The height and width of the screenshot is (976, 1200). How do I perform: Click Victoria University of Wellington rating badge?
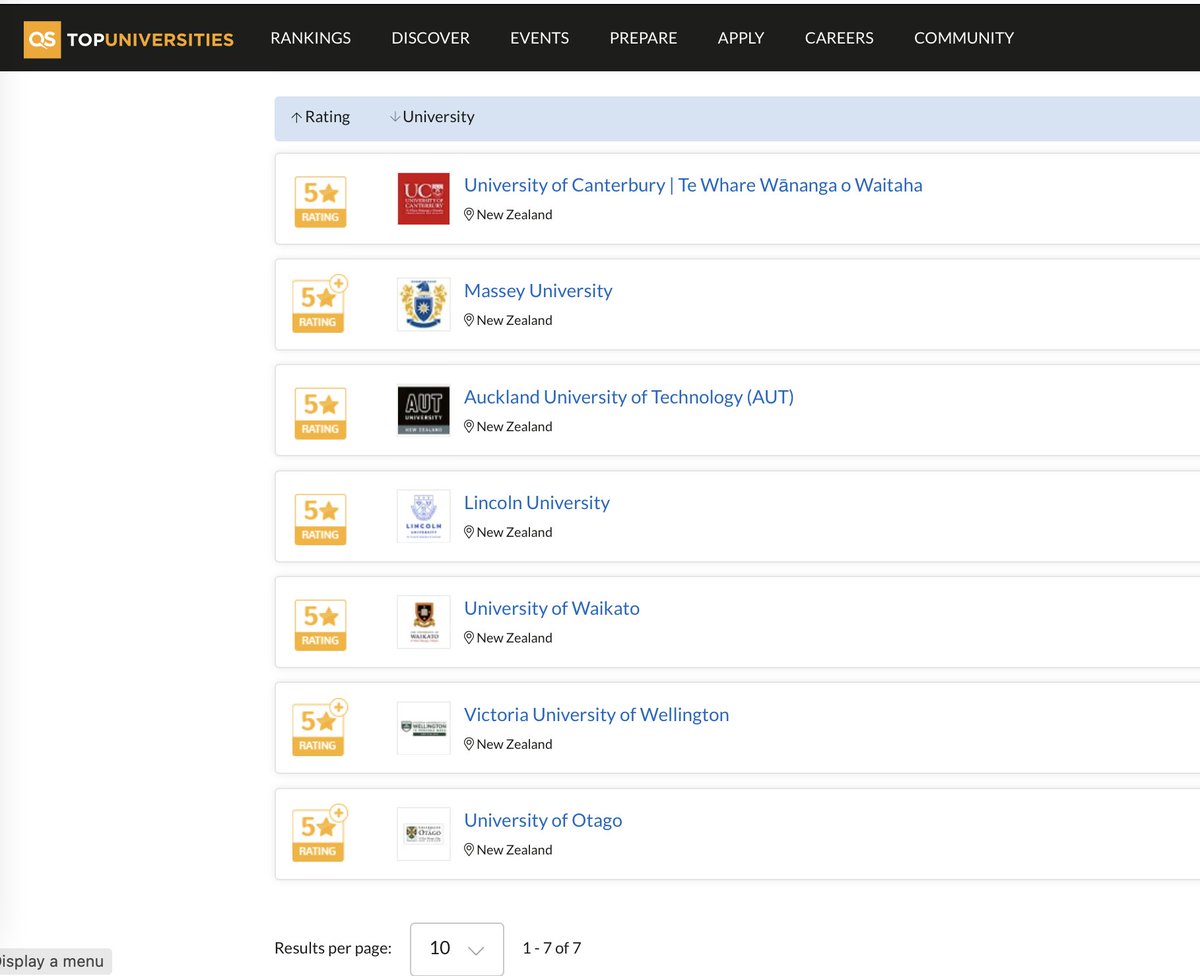point(320,728)
